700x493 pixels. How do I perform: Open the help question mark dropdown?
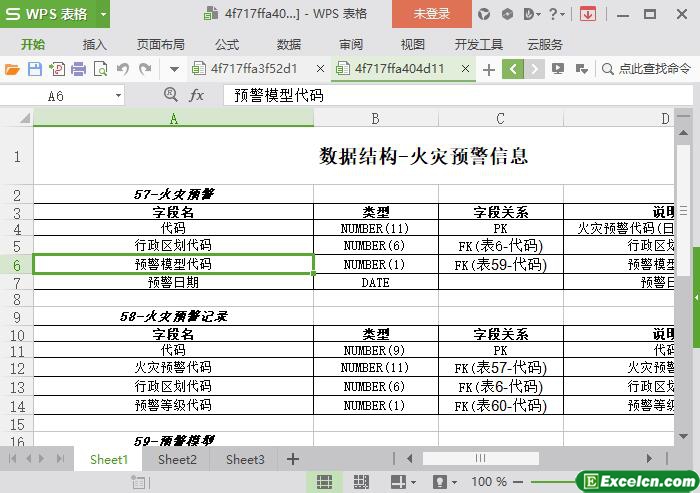point(556,14)
